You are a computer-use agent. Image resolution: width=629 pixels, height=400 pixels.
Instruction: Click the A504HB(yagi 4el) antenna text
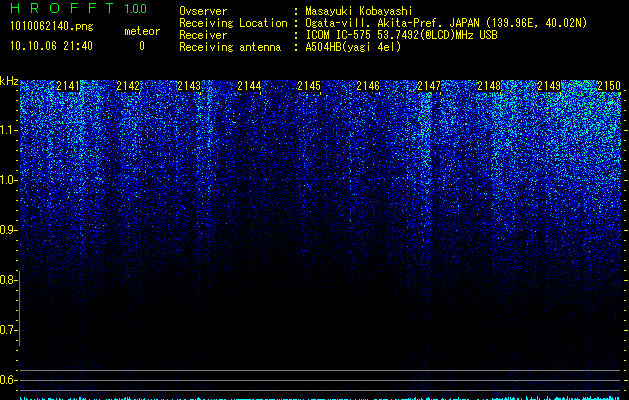[x=353, y=47]
